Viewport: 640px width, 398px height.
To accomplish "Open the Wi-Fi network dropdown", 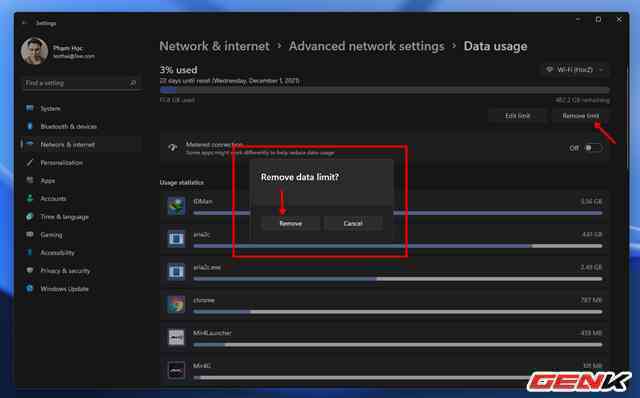I will 575,70.
